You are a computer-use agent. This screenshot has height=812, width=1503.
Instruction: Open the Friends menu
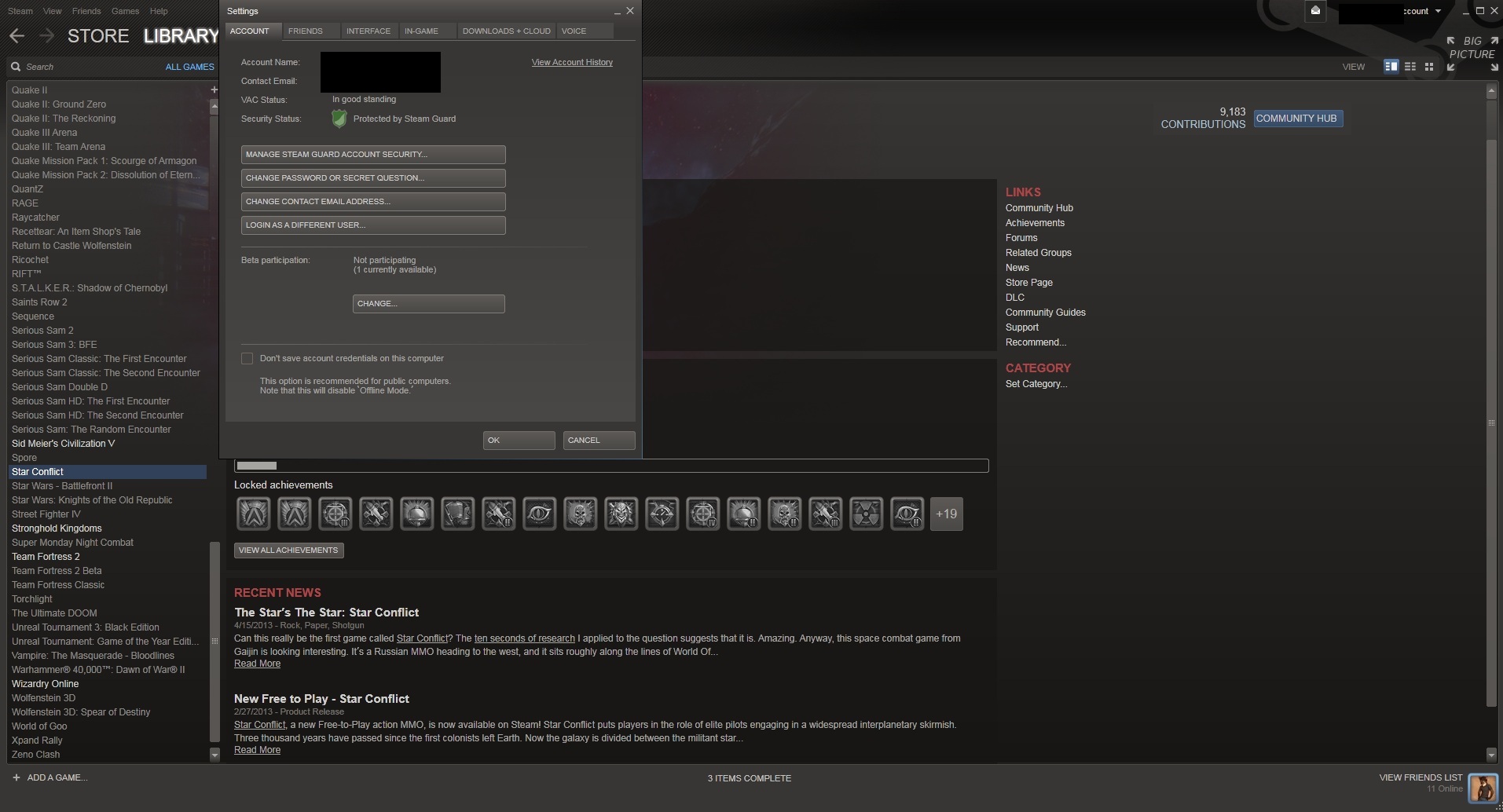tap(86, 11)
